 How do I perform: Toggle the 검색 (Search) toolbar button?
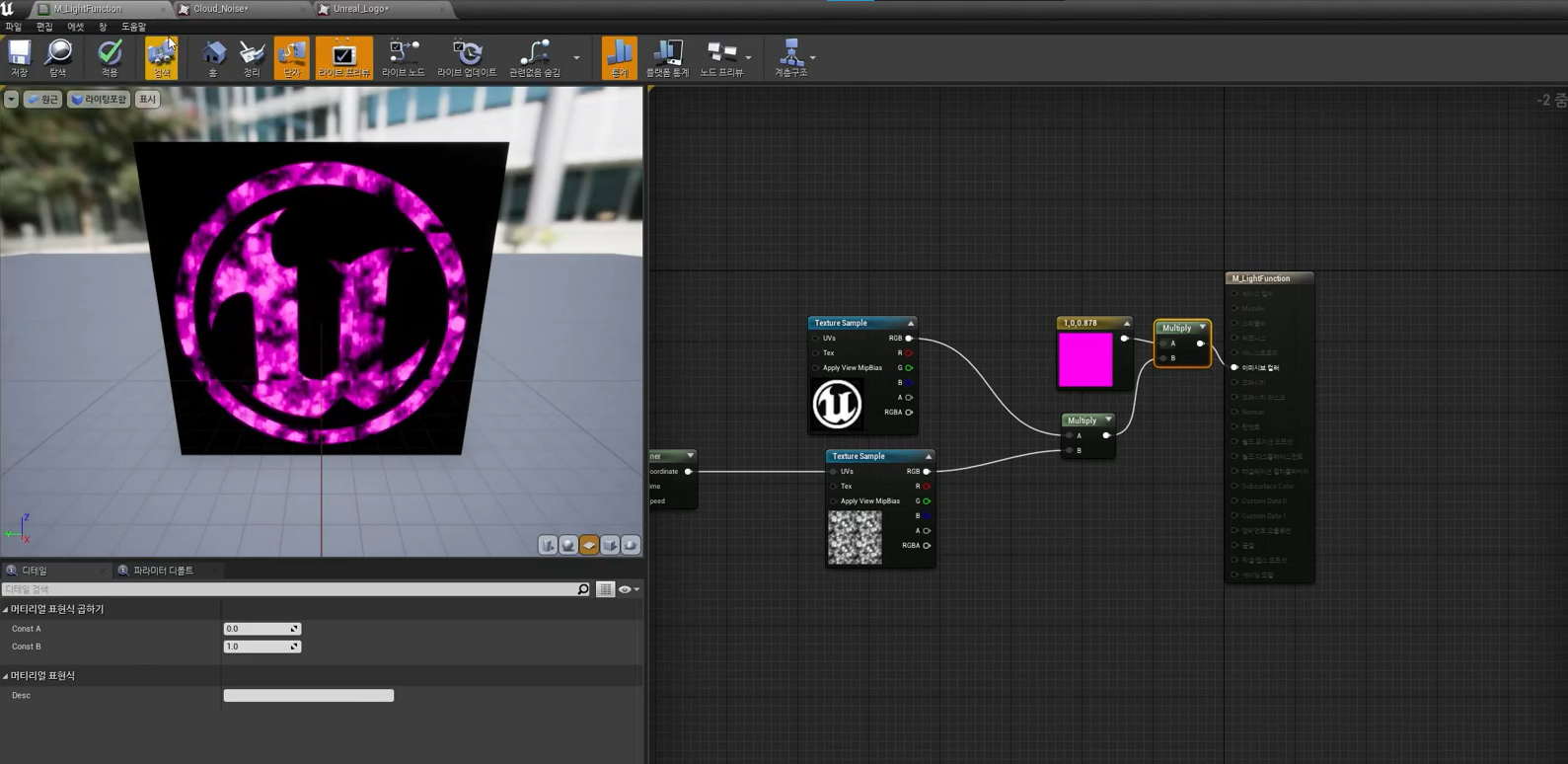click(162, 57)
